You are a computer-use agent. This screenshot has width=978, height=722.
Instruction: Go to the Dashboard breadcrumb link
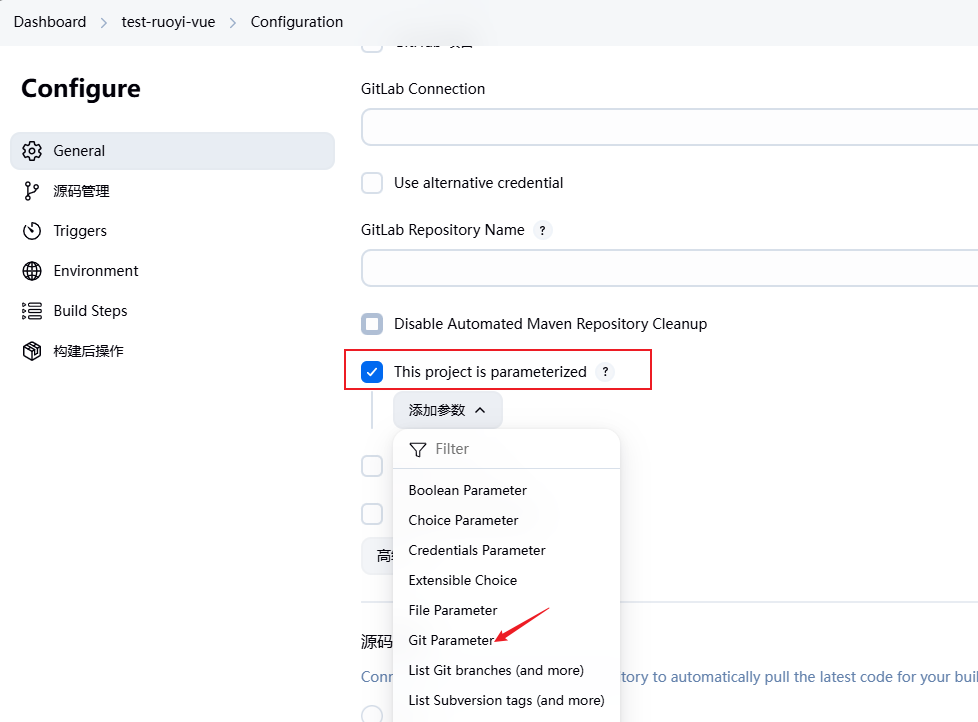50,22
